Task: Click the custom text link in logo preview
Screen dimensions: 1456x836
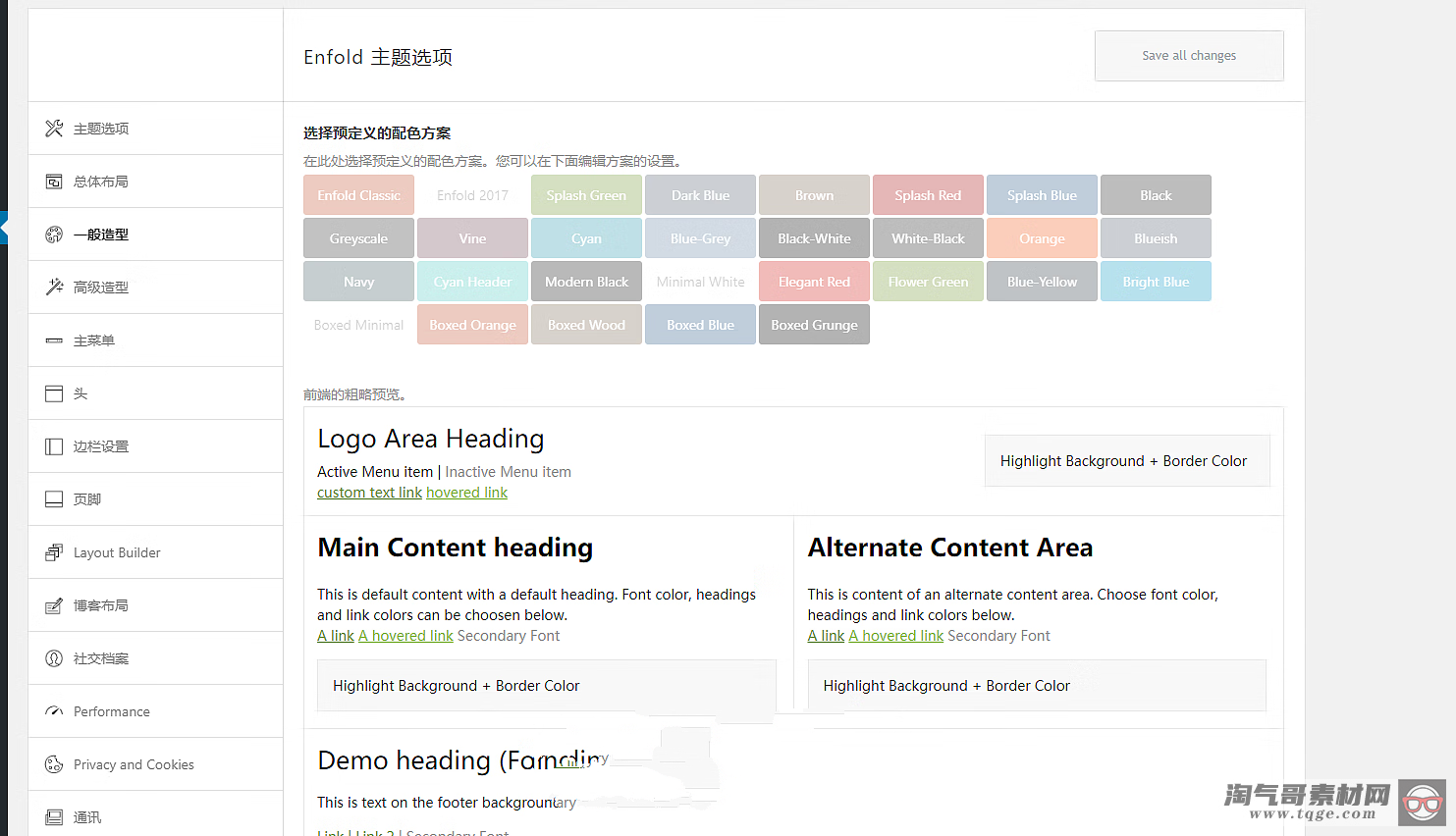Action: (x=369, y=493)
